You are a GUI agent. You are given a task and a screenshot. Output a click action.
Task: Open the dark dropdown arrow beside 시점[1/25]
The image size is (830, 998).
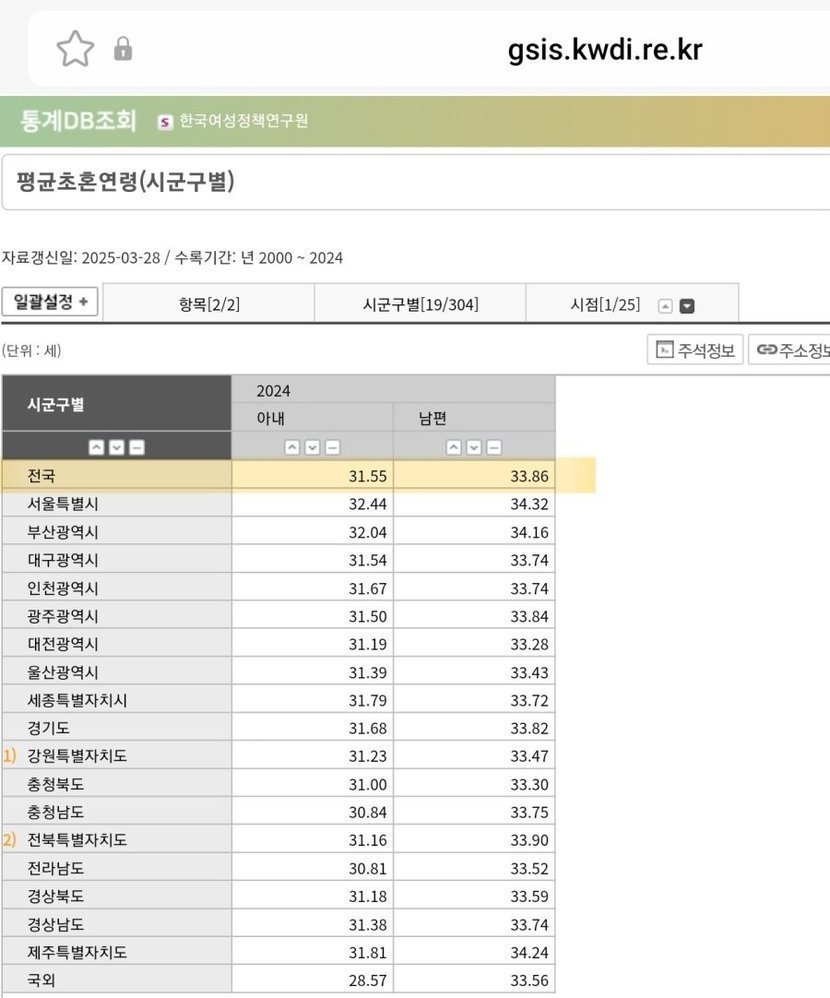(687, 306)
